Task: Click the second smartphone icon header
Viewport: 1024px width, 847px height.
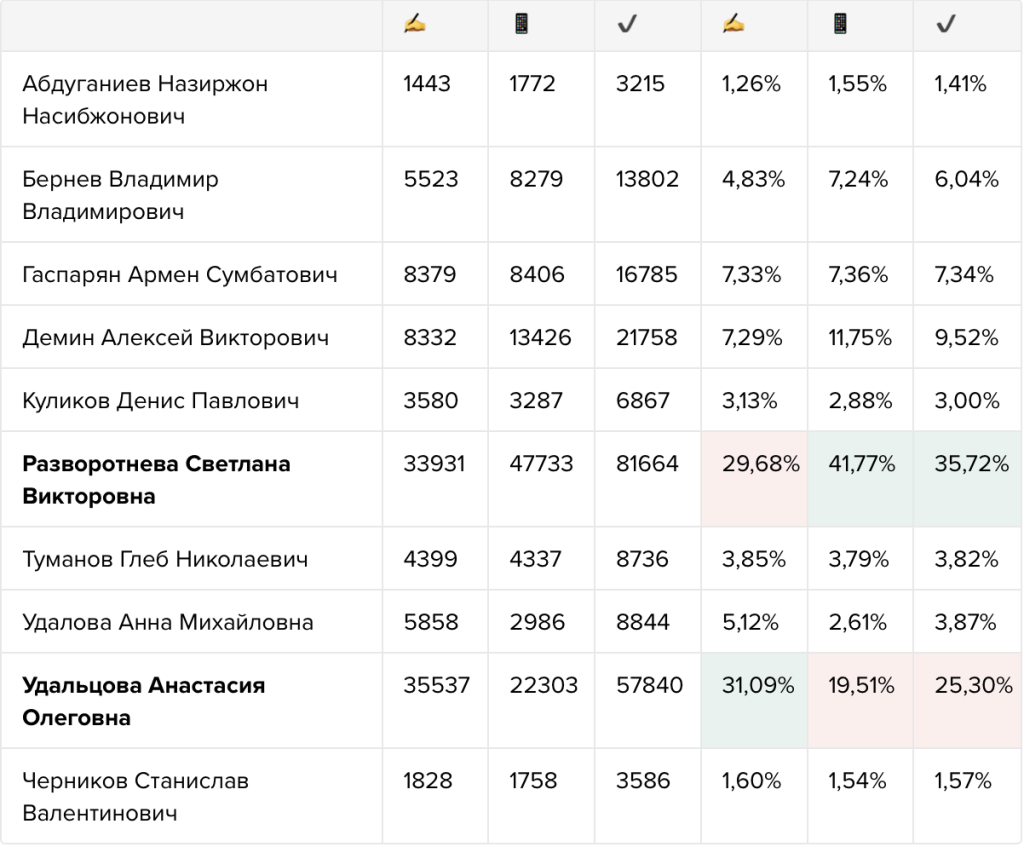Action: coord(840,24)
